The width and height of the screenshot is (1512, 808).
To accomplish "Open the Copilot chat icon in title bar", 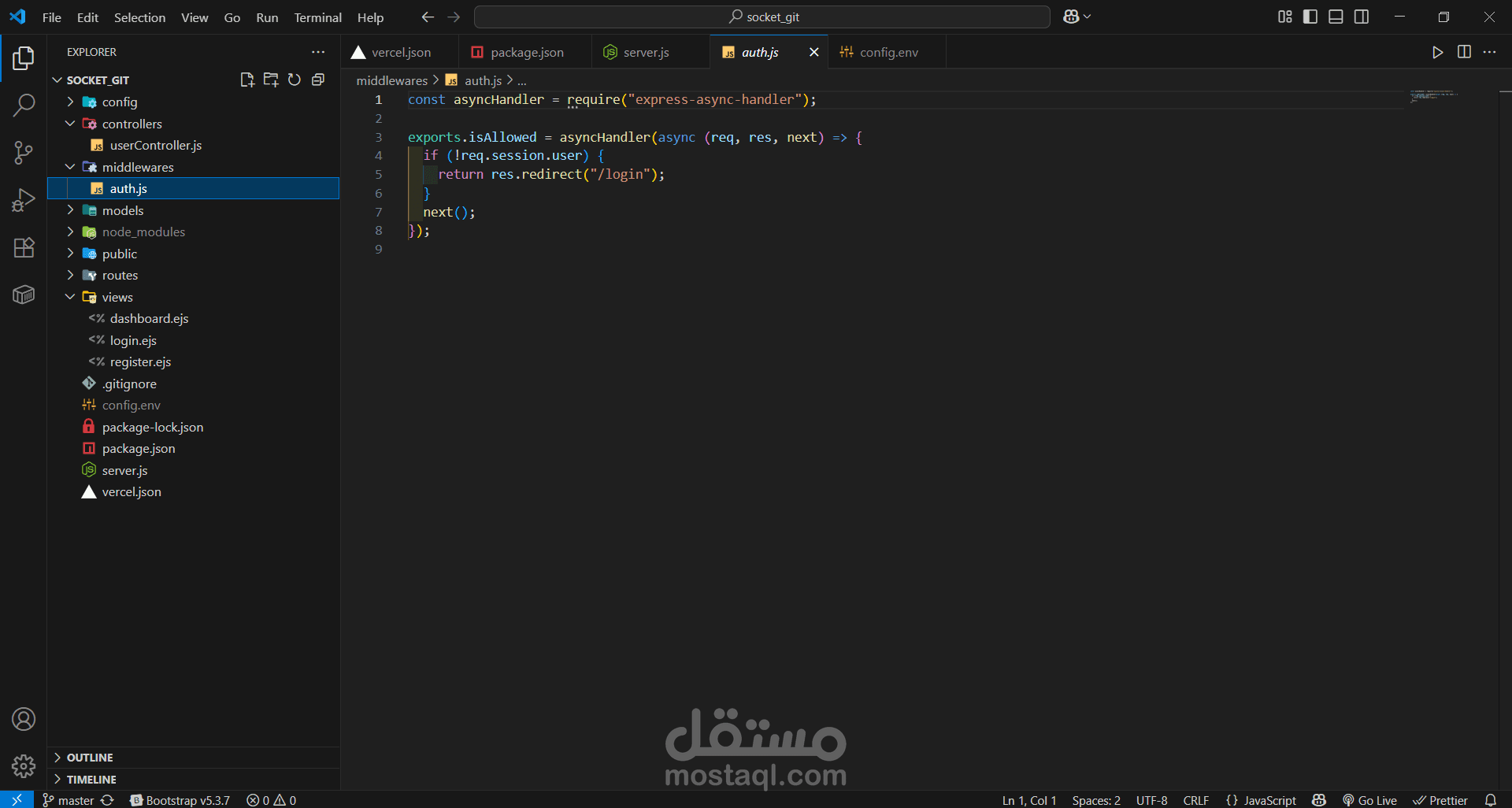I will [x=1071, y=17].
